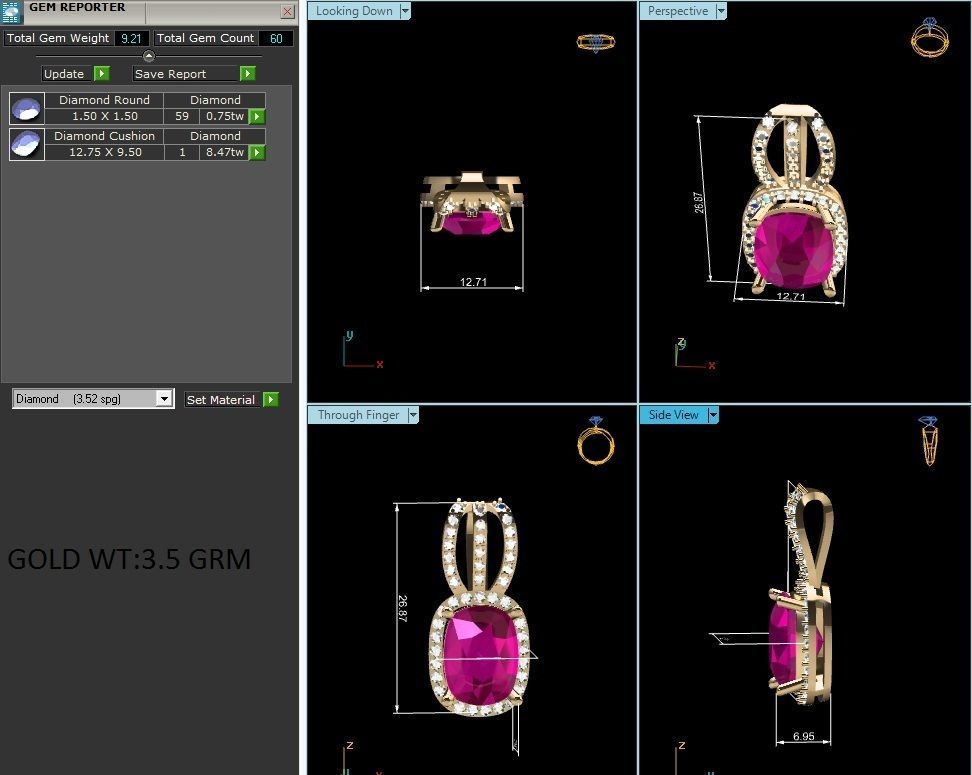Screen dimensions: 972x775
Task: Select the Looking Down viewport title
Action: (x=354, y=11)
